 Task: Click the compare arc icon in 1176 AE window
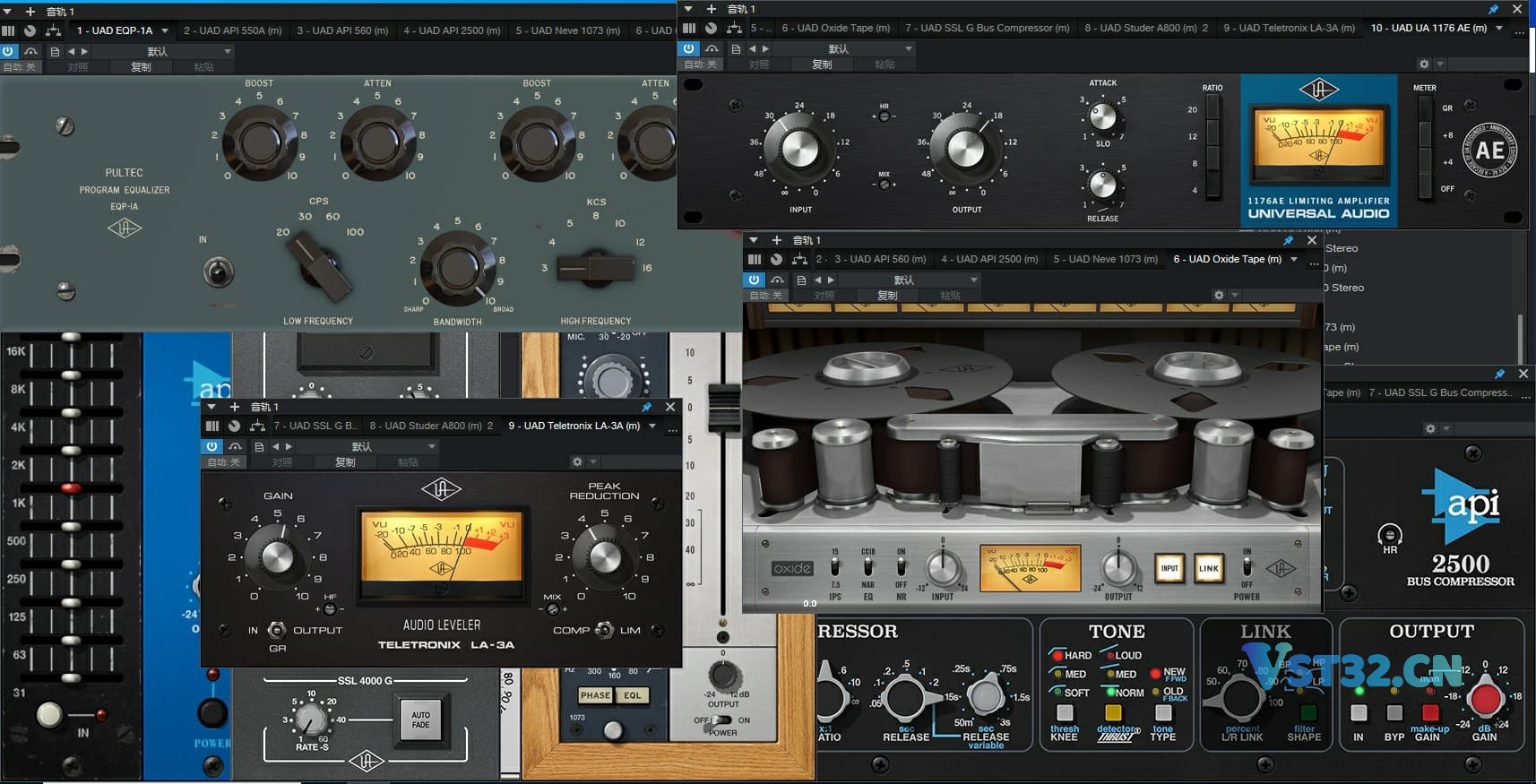[x=711, y=48]
